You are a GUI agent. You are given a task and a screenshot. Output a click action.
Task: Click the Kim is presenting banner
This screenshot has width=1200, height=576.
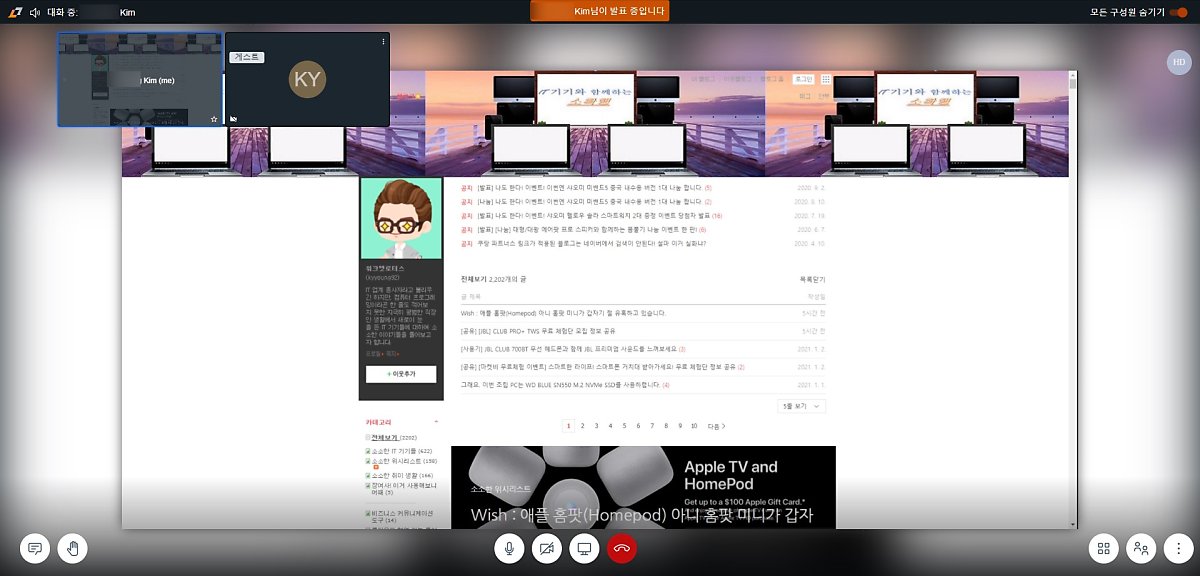coord(600,11)
